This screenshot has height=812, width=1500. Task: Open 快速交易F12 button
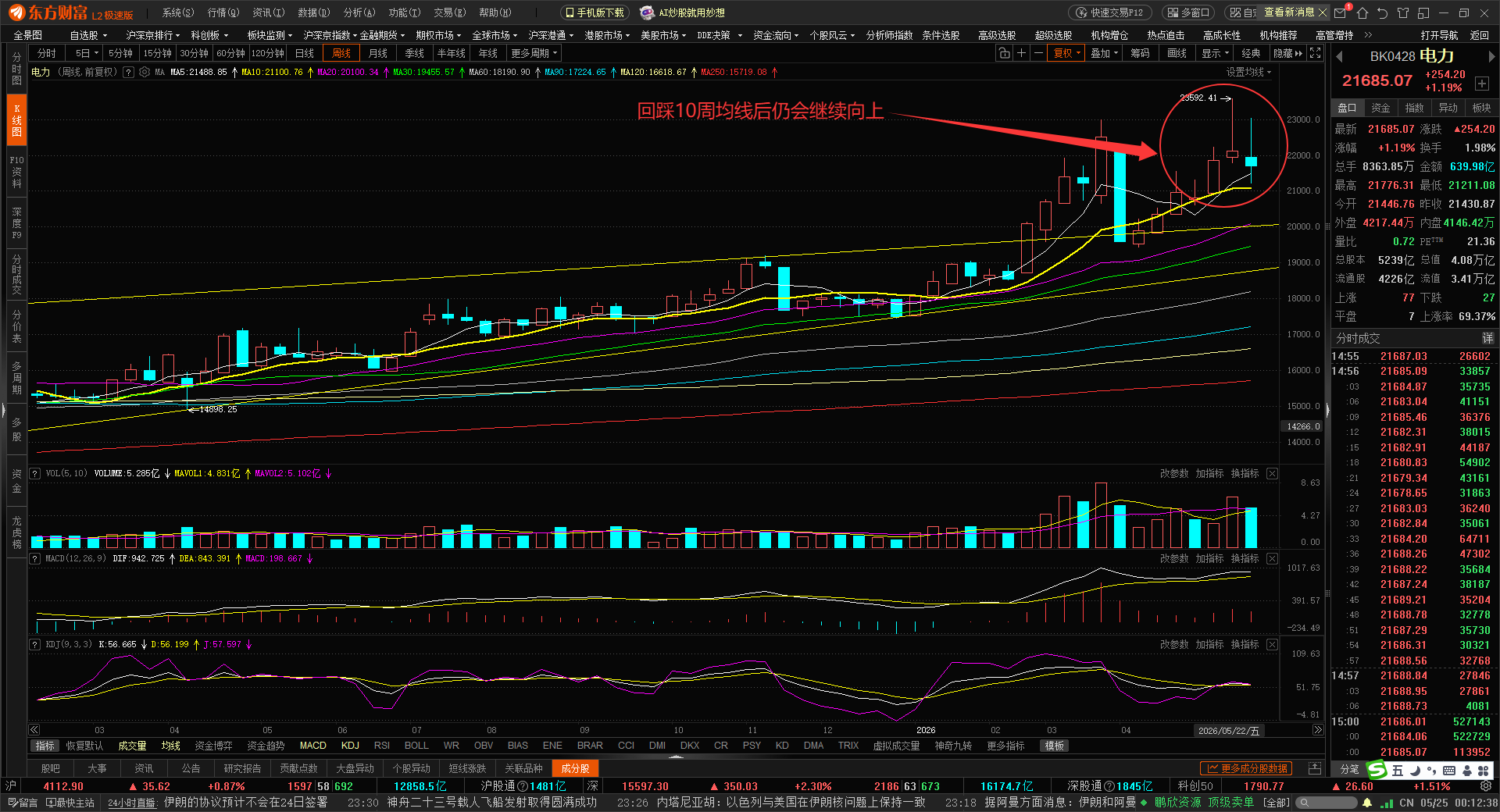coord(1109,12)
